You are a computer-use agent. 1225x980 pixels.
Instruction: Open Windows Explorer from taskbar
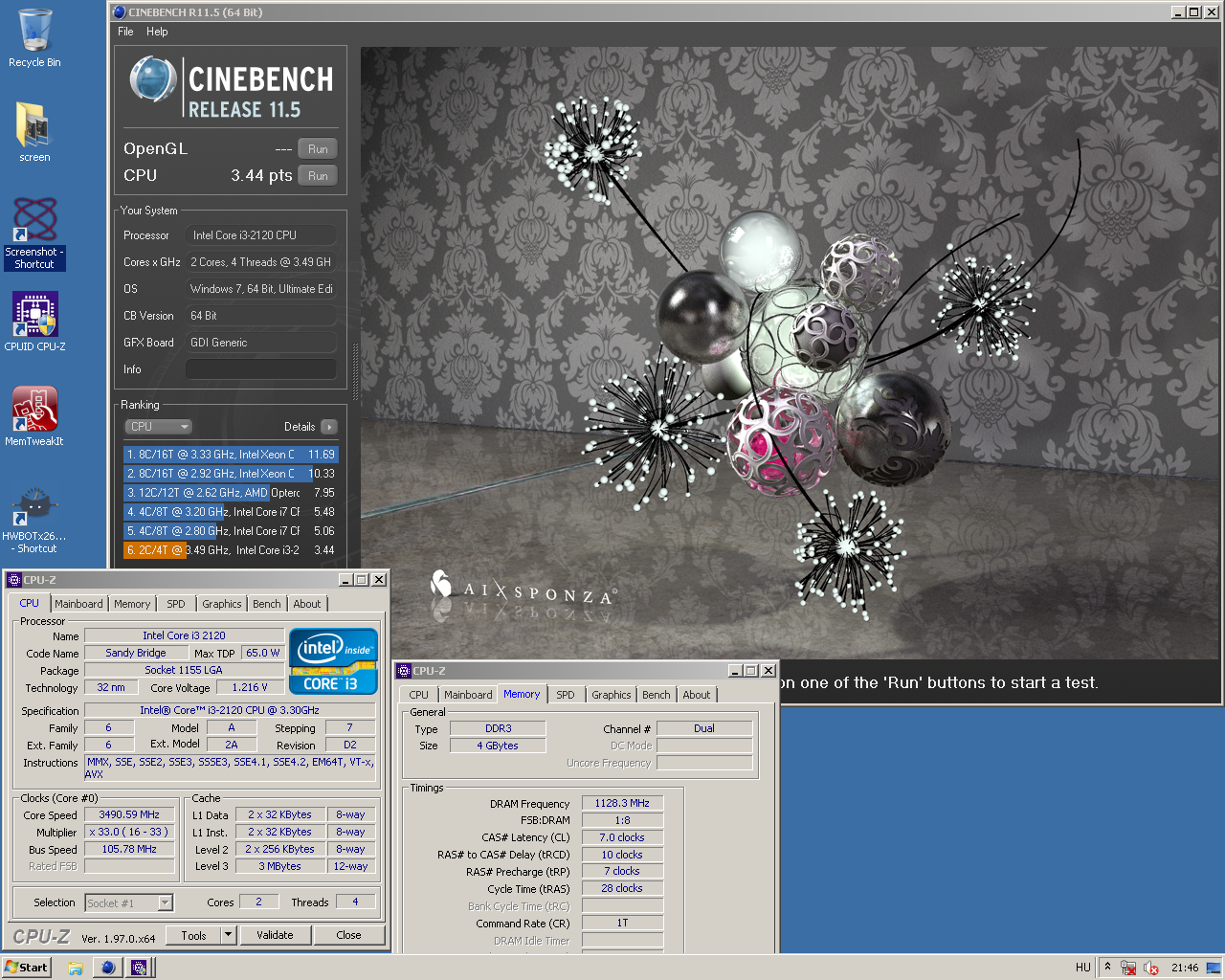(76, 968)
